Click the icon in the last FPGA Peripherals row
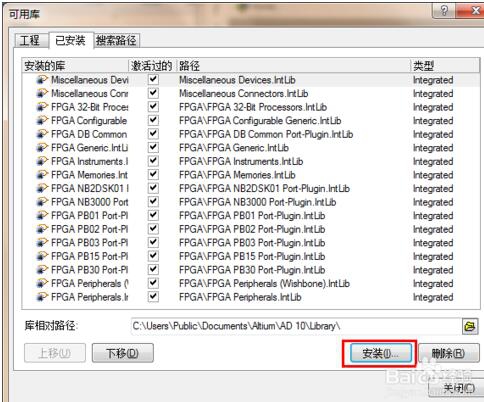 tap(42, 297)
